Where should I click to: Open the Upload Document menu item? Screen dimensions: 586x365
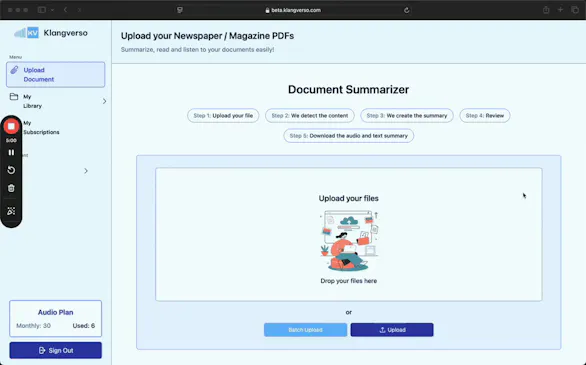coord(55,74)
